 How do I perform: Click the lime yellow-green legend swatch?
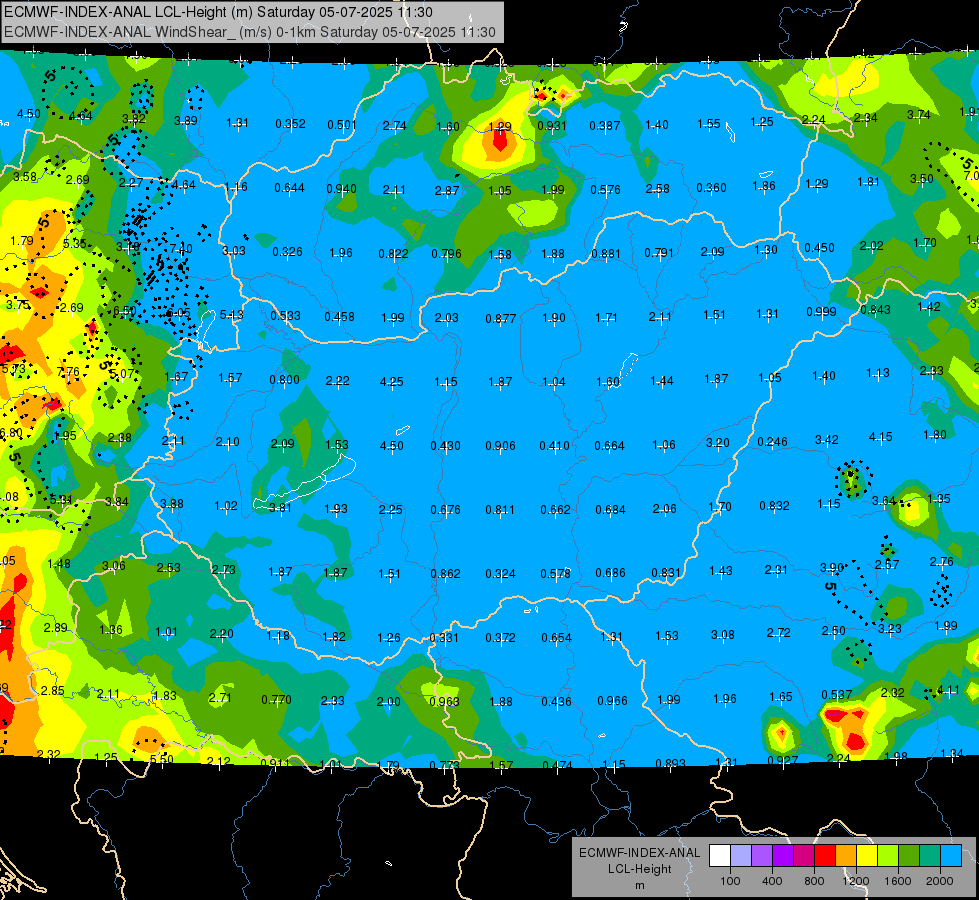(888, 856)
